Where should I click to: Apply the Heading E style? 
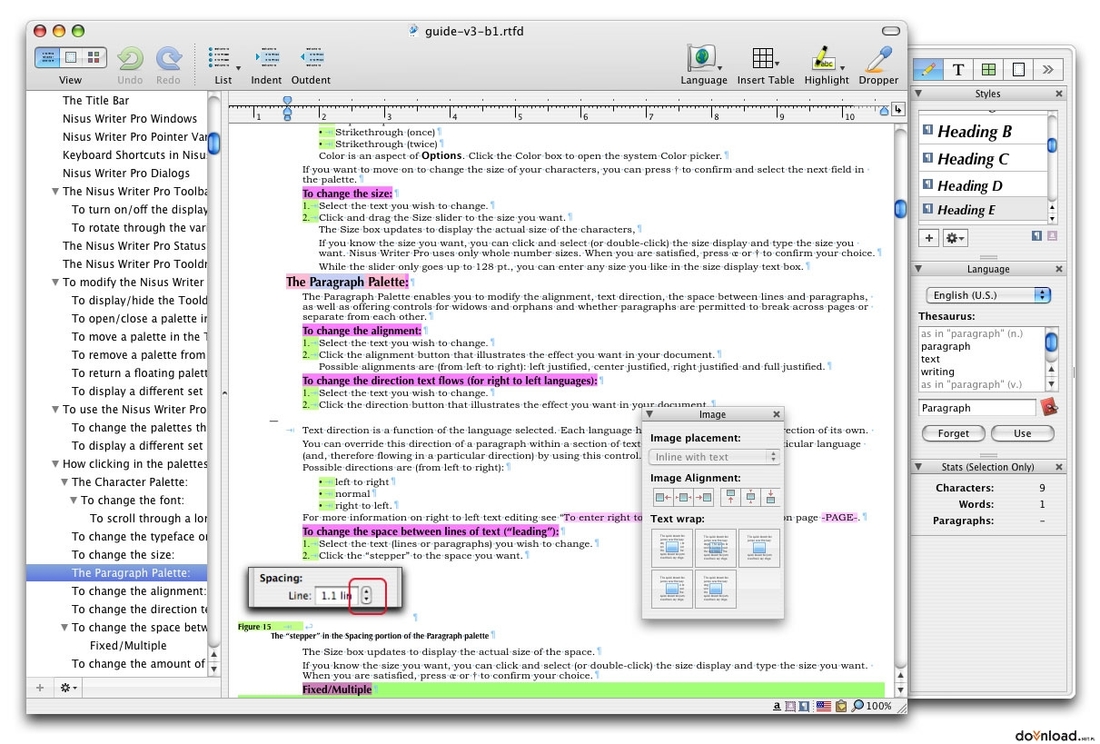(983, 210)
